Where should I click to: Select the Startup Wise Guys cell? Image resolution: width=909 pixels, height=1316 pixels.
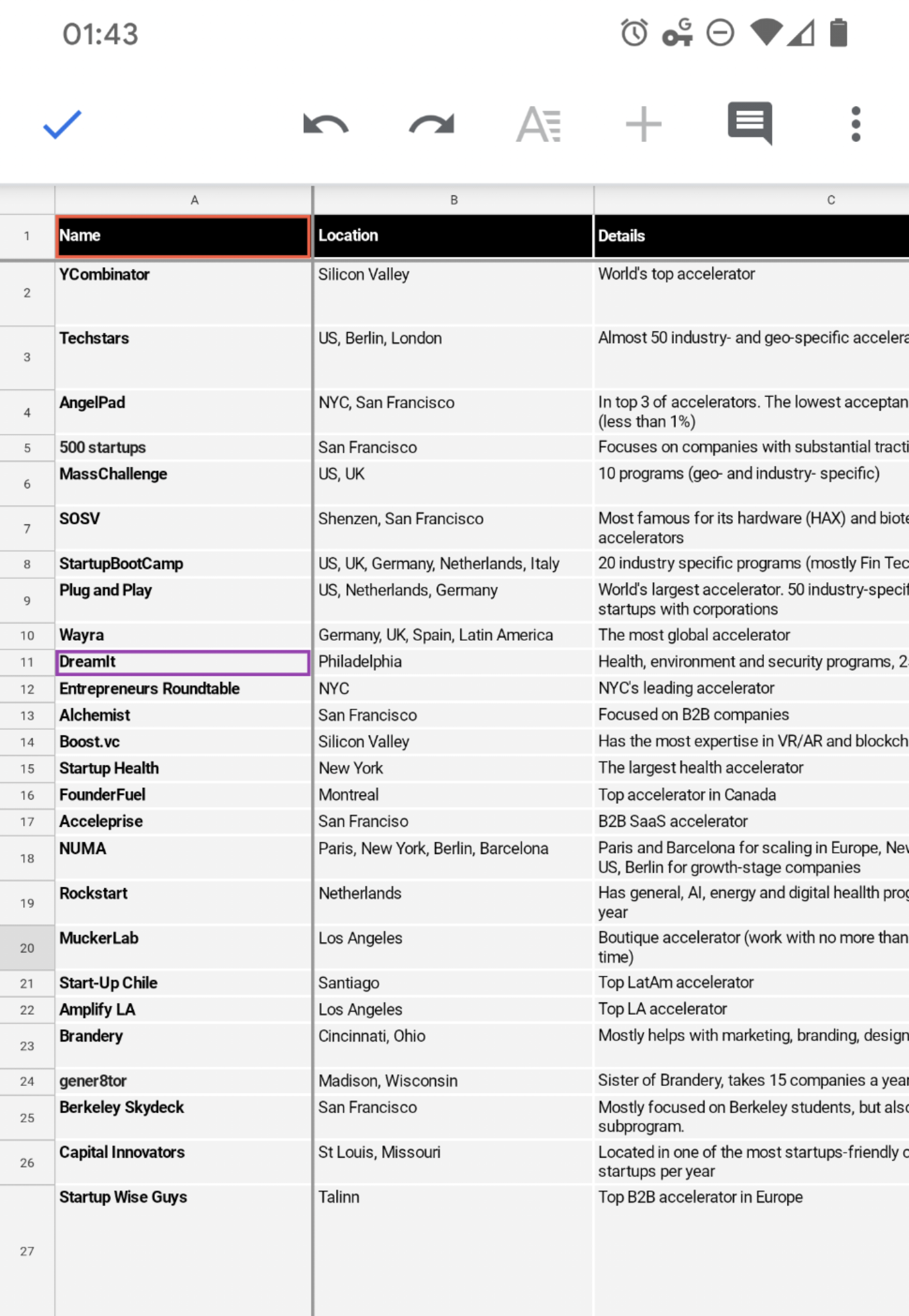tap(184, 1250)
